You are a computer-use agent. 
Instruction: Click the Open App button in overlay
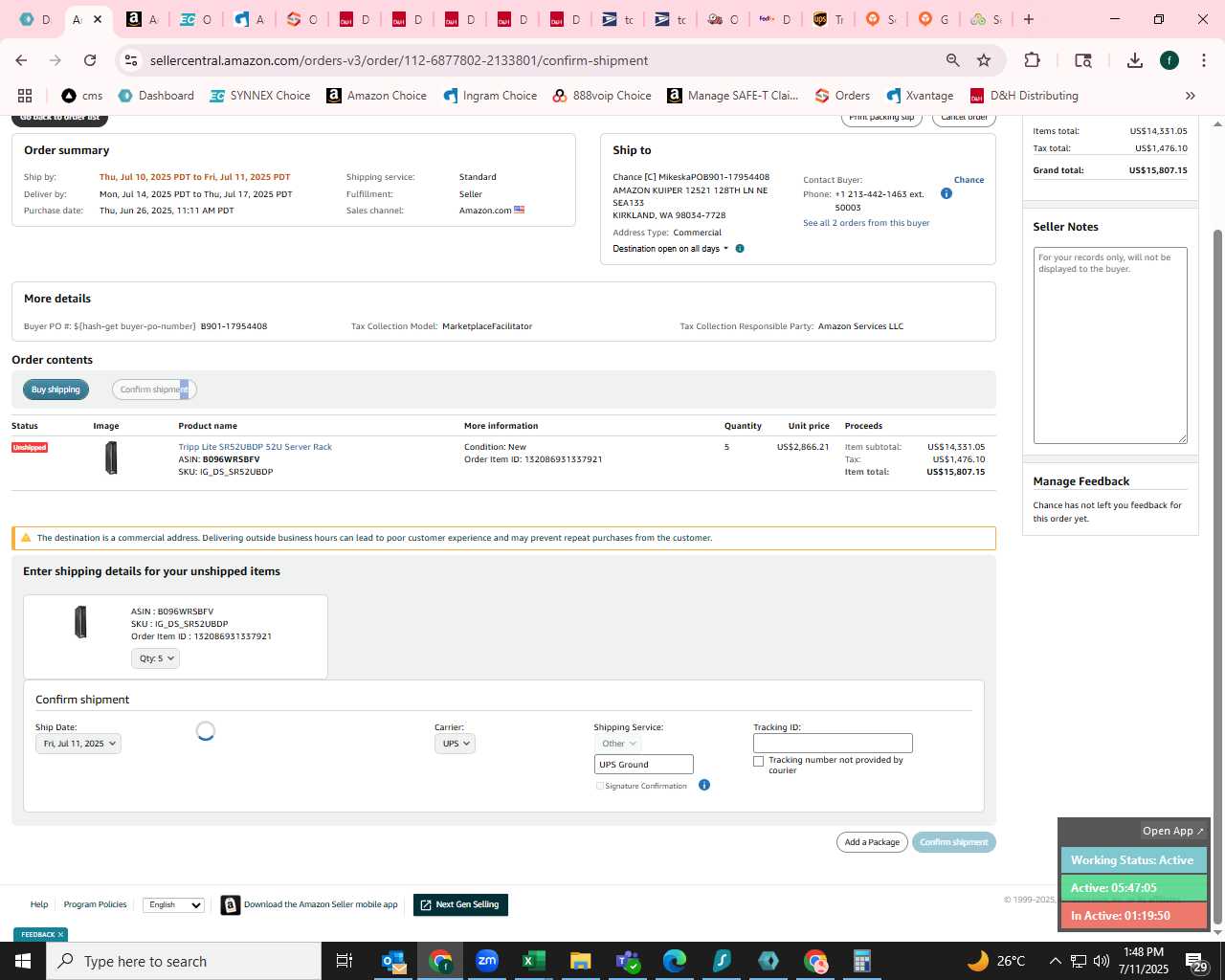click(1173, 831)
